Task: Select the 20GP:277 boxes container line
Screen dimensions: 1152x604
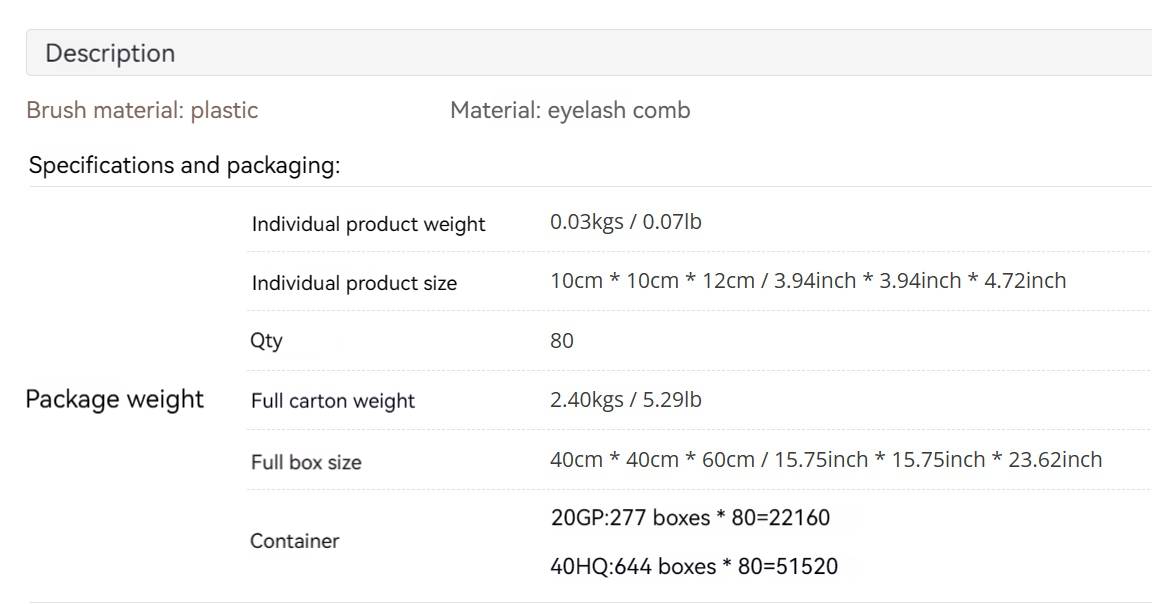Action: tap(691, 518)
